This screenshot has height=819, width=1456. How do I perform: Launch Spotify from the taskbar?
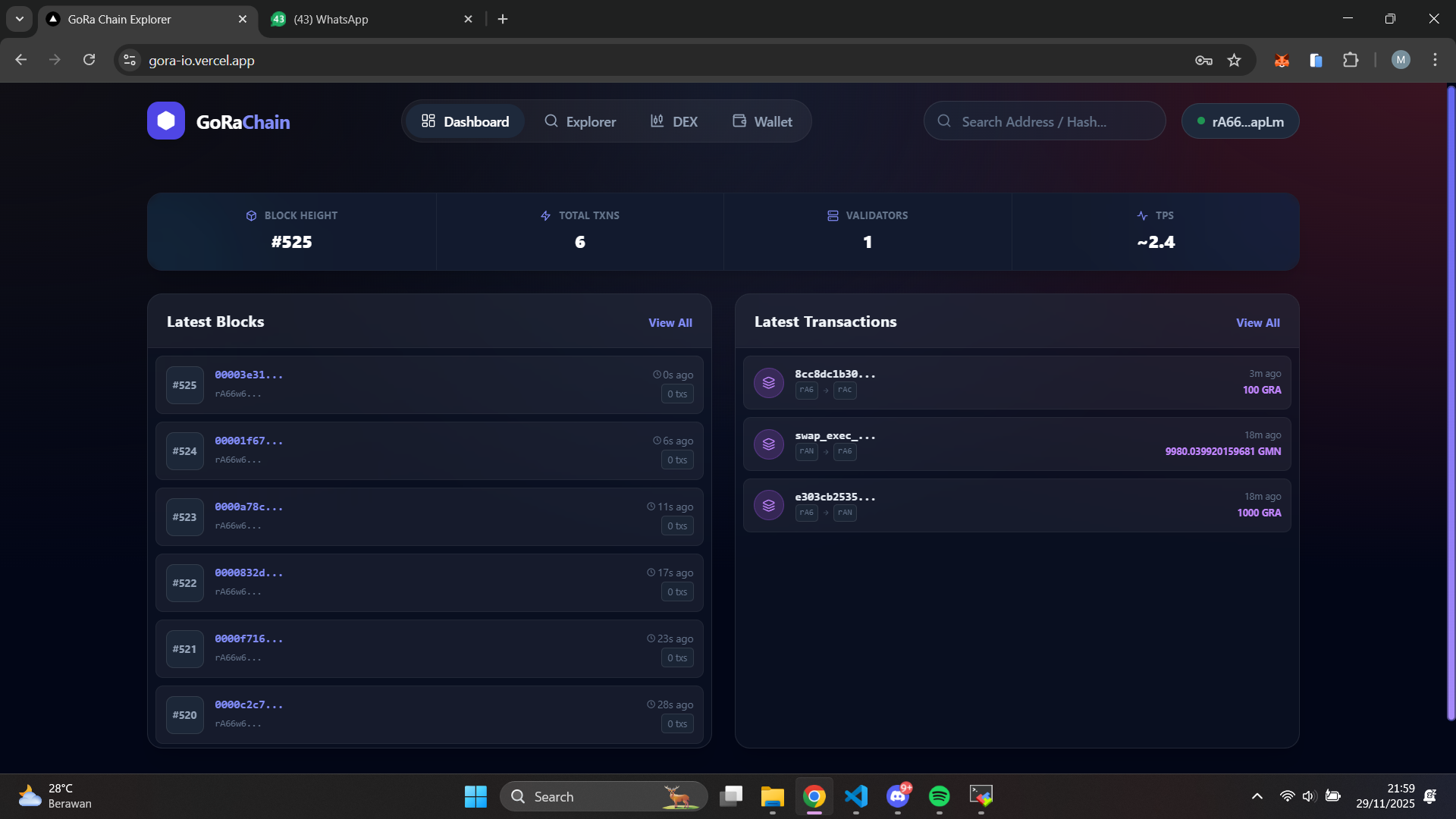[x=940, y=797]
